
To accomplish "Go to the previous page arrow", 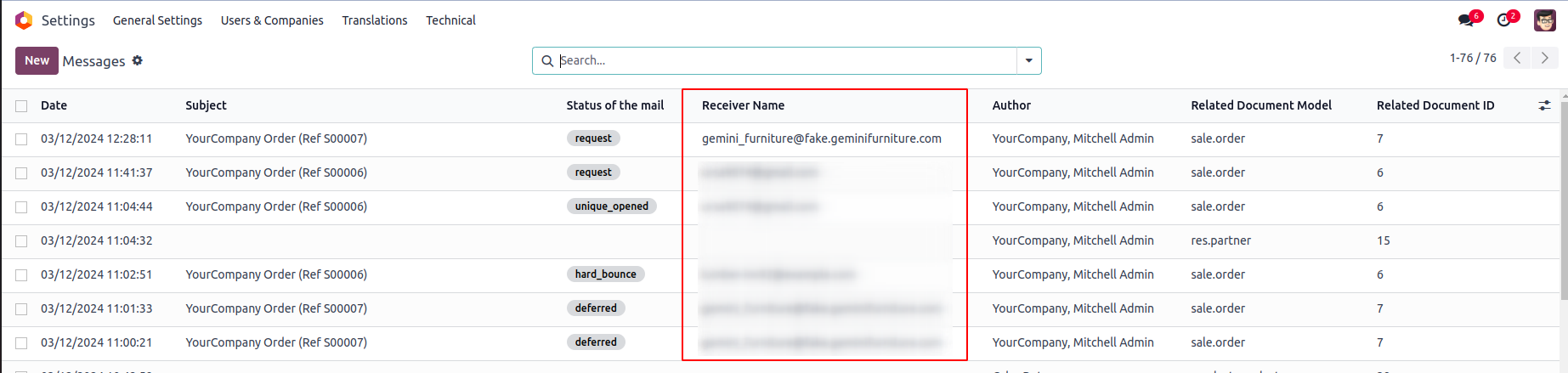I will click(1517, 58).
